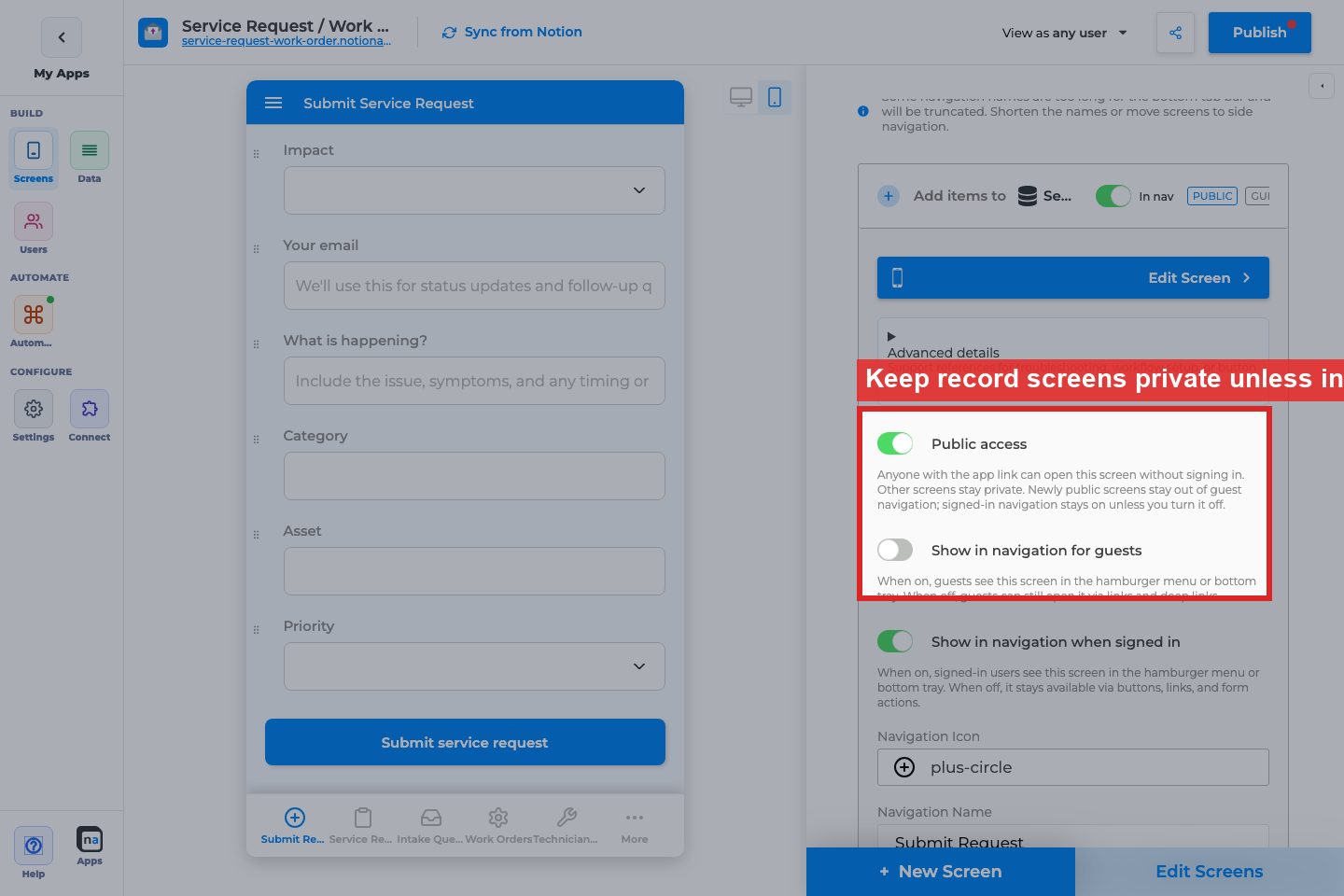Click the Edit Screens button
1344x896 pixels.
1210,872
